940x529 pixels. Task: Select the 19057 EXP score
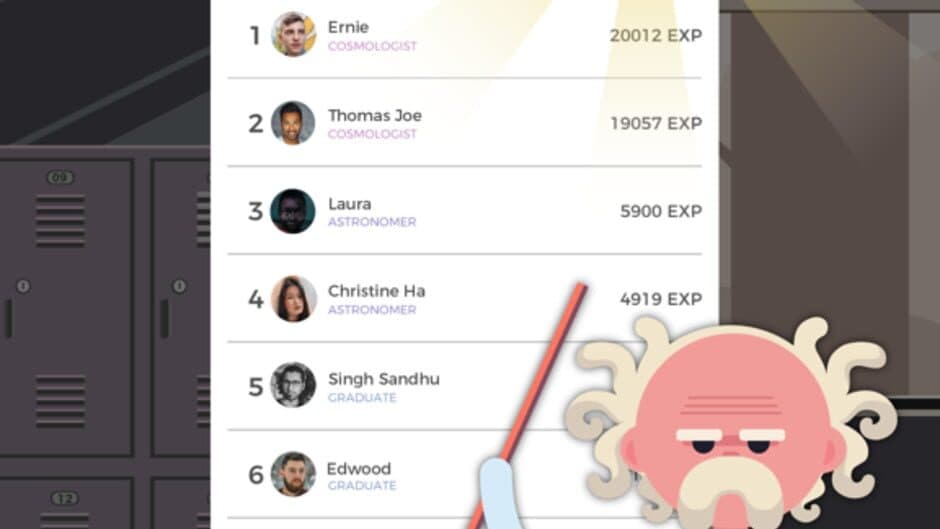656,124
